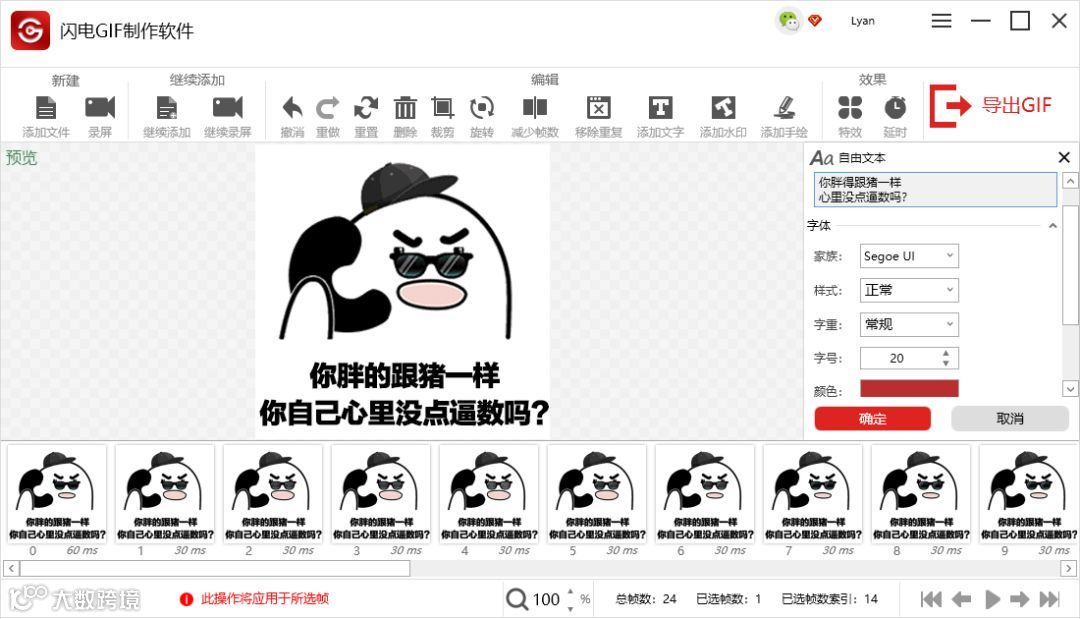This screenshot has height=619, width=1080.
Task: Click the 继续录屏 continue recording icon
Action: click(x=227, y=108)
